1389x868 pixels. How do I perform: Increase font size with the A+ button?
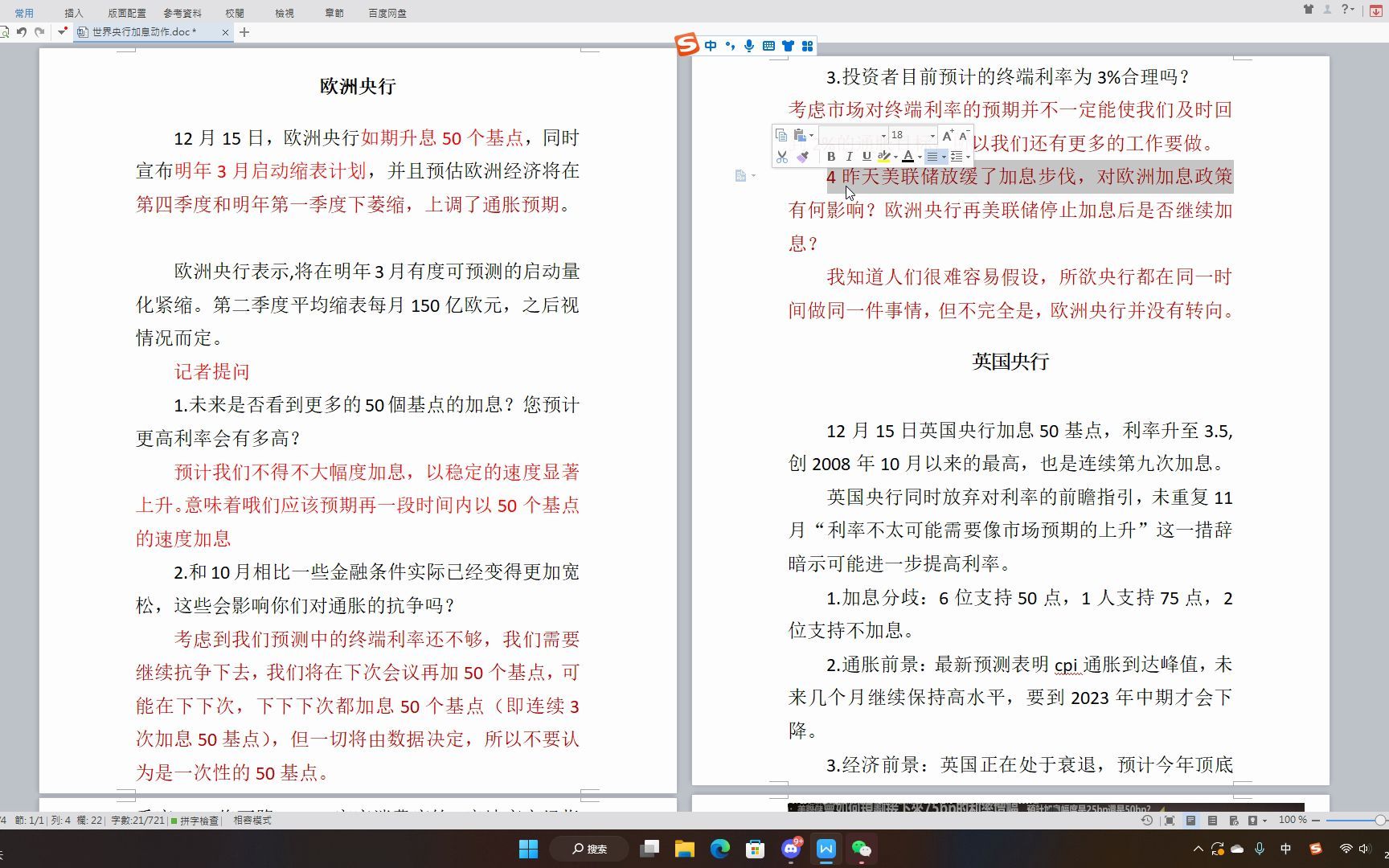pyautogui.click(x=948, y=135)
